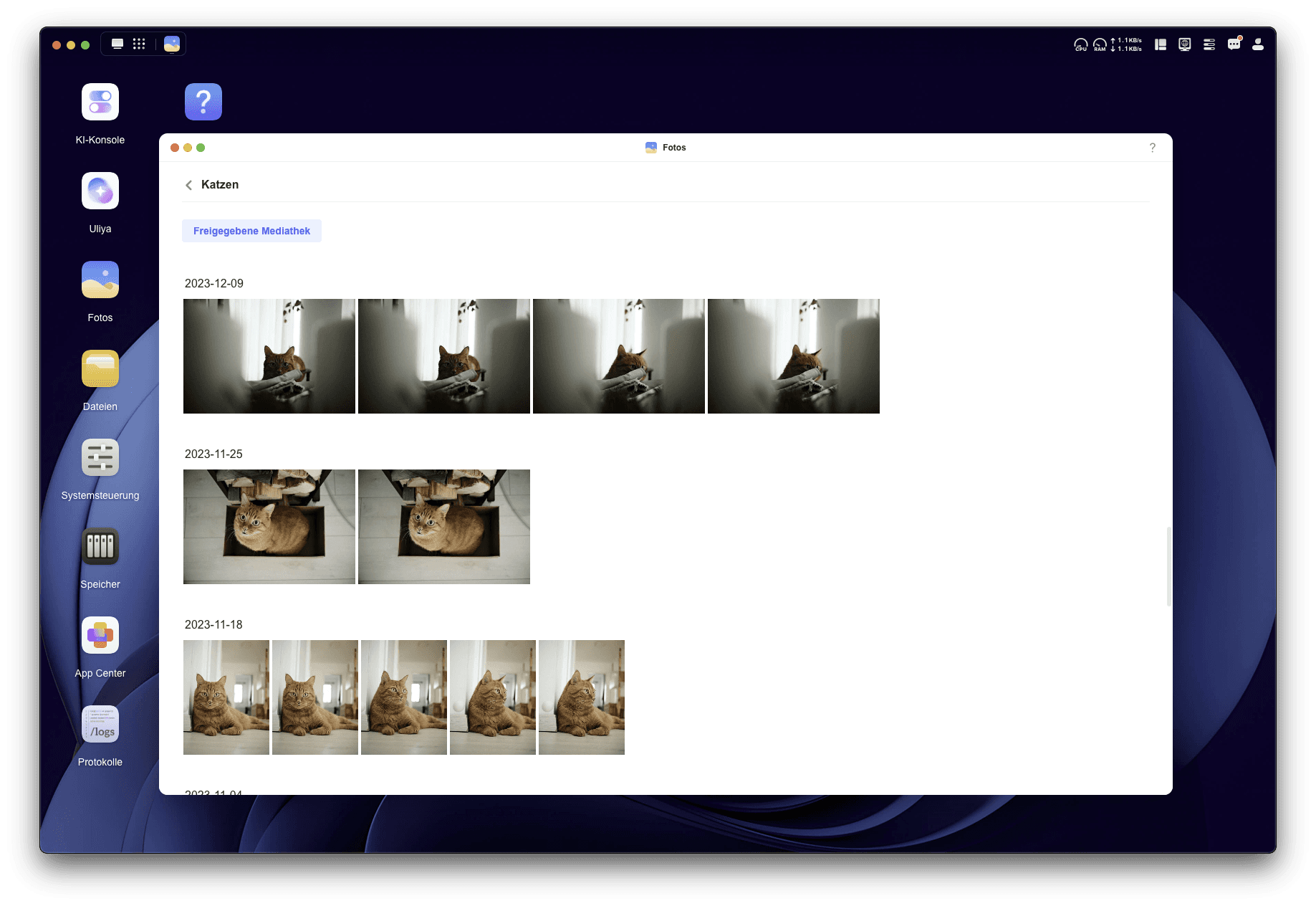The image size is (1316, 906).
Task: Open second cat photo from 2023-12-09
Action: coord(444,356)
